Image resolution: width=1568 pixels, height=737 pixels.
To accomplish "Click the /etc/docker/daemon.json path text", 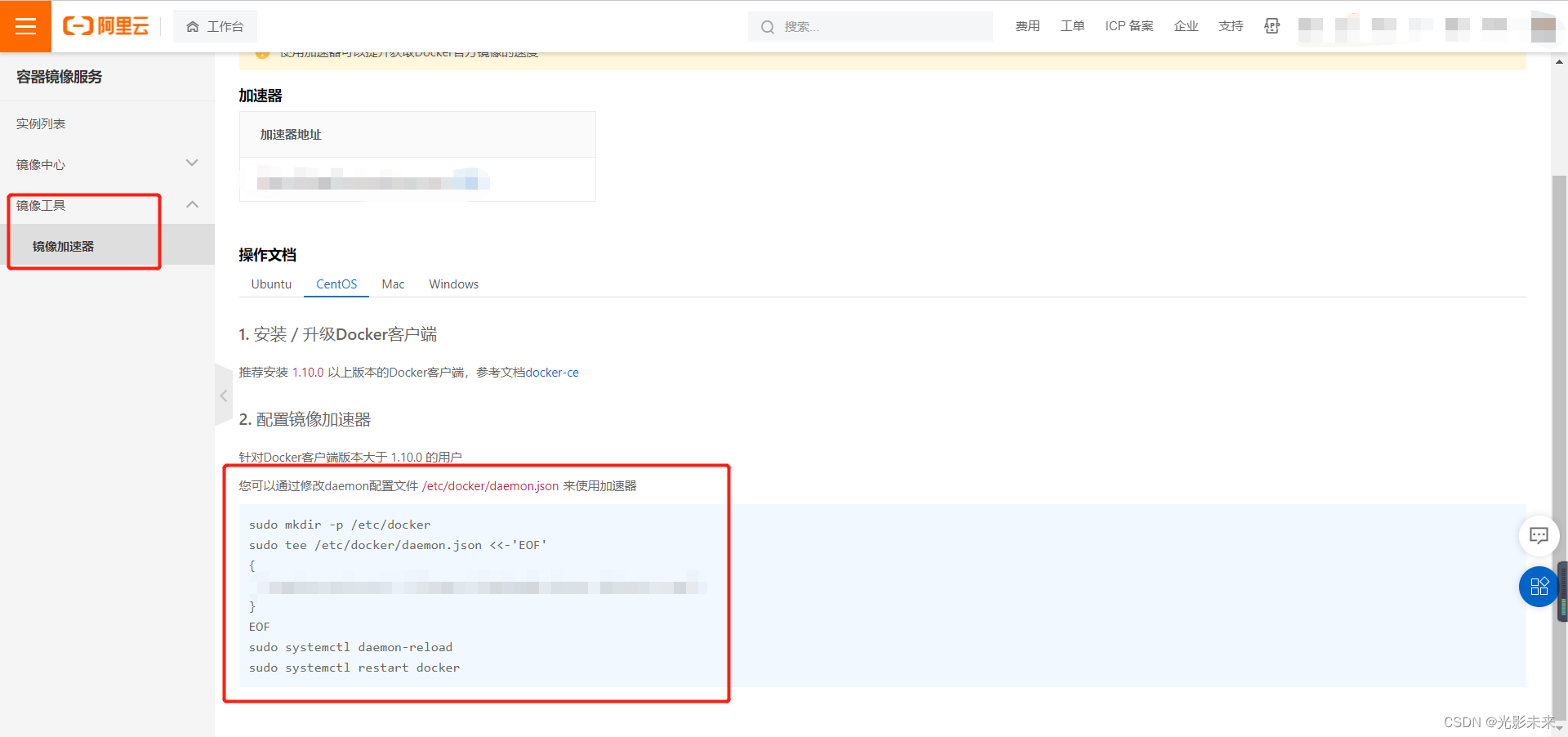I will (490, 486).
